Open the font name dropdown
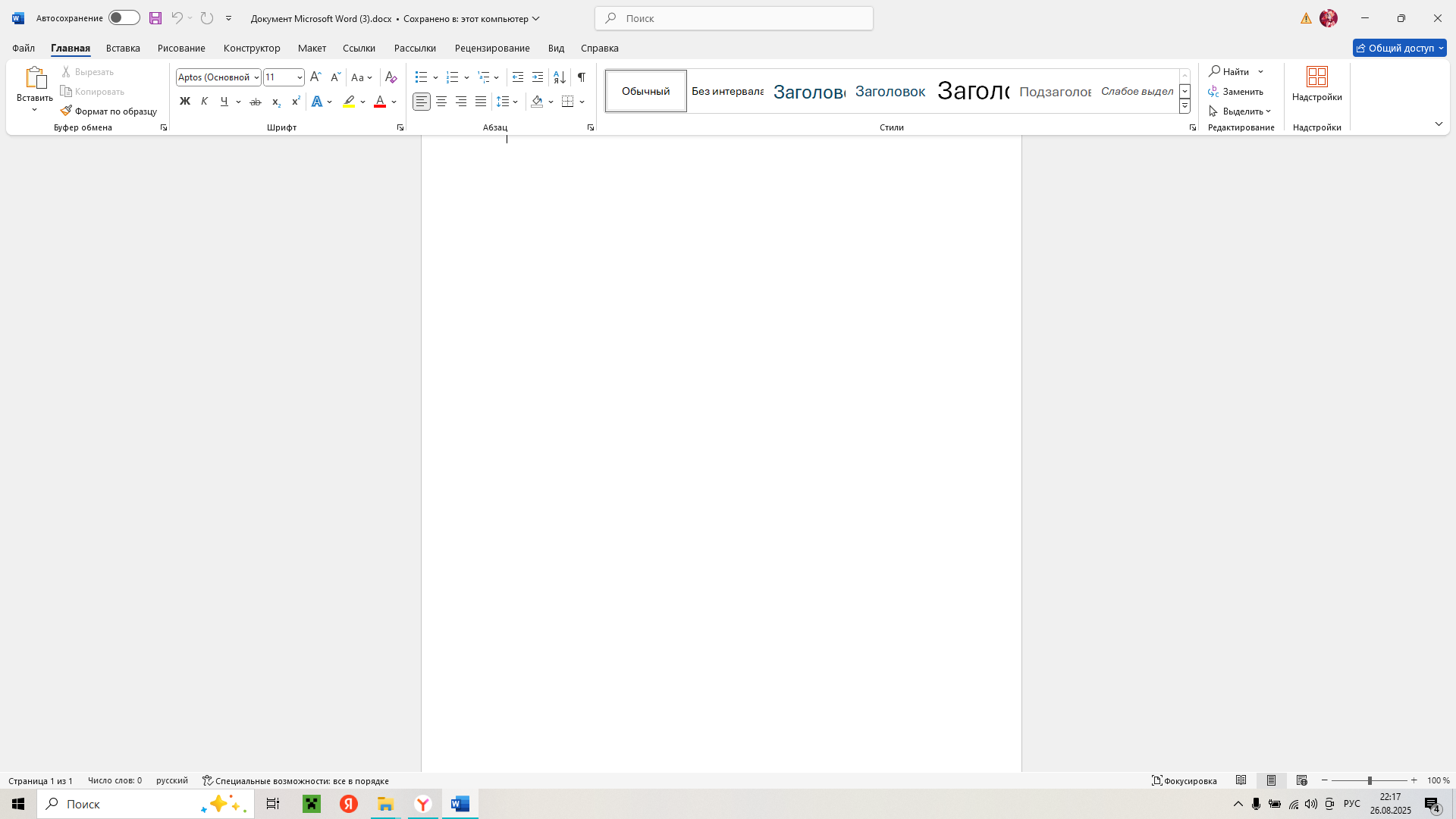This screenshot has height=819, width=1456. click(257, 77)
